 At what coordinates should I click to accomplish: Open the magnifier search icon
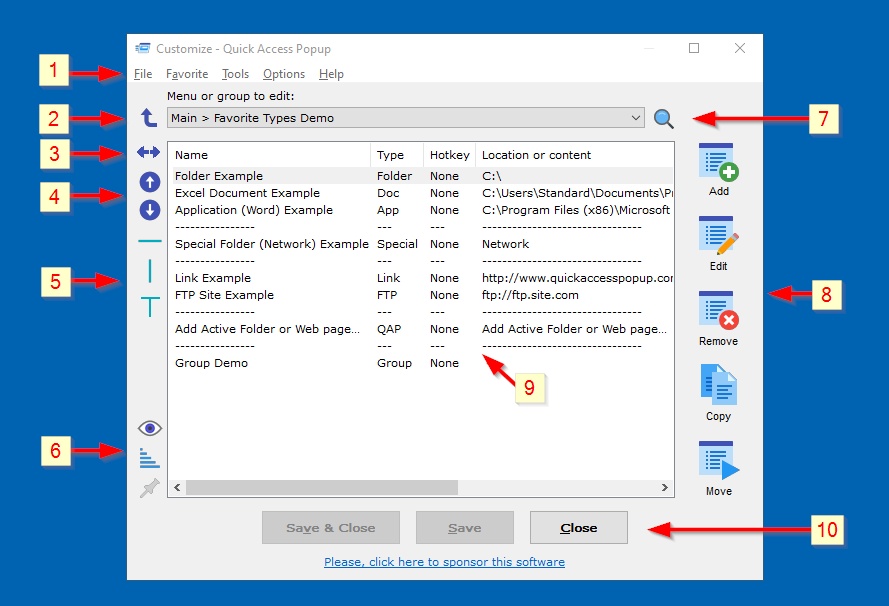664,118
